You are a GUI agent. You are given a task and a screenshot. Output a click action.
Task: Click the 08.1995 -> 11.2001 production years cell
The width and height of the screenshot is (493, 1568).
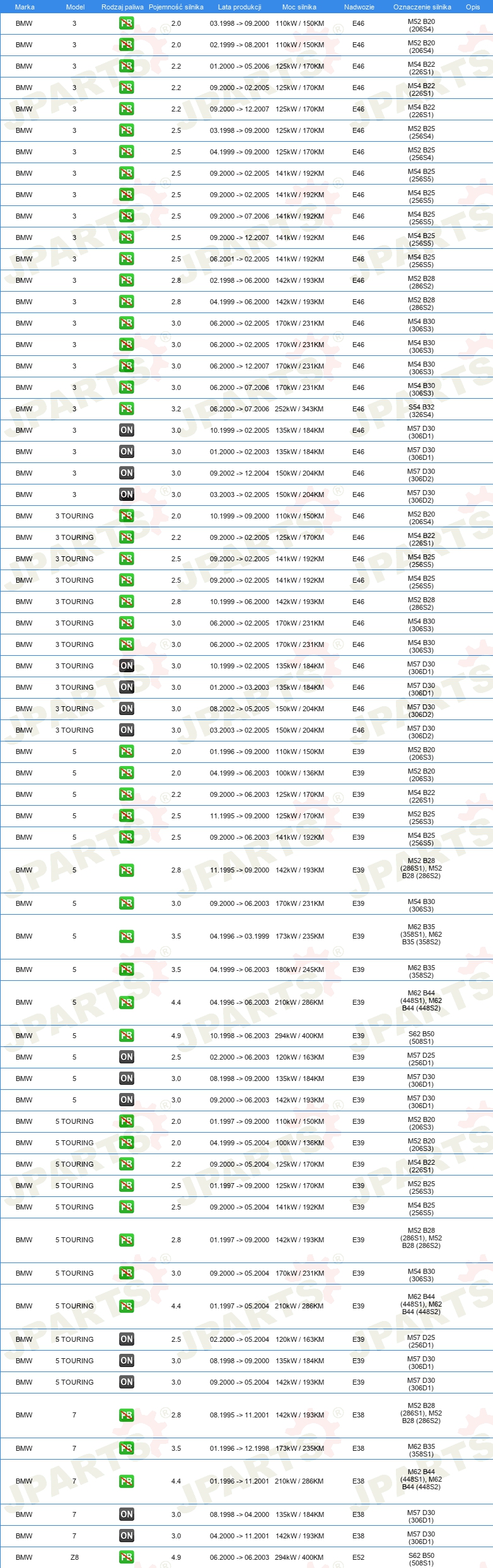240,1415
